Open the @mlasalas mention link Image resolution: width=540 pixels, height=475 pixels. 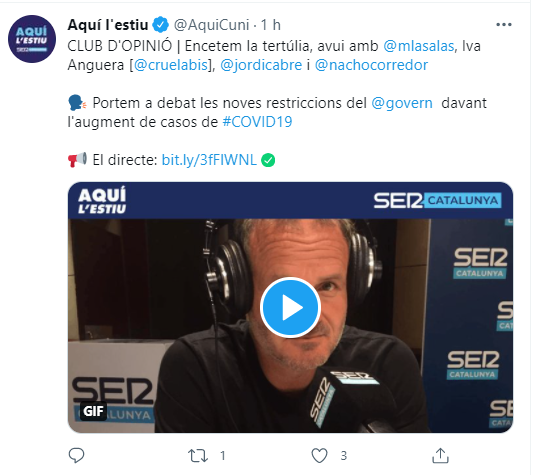click(418, 46)
